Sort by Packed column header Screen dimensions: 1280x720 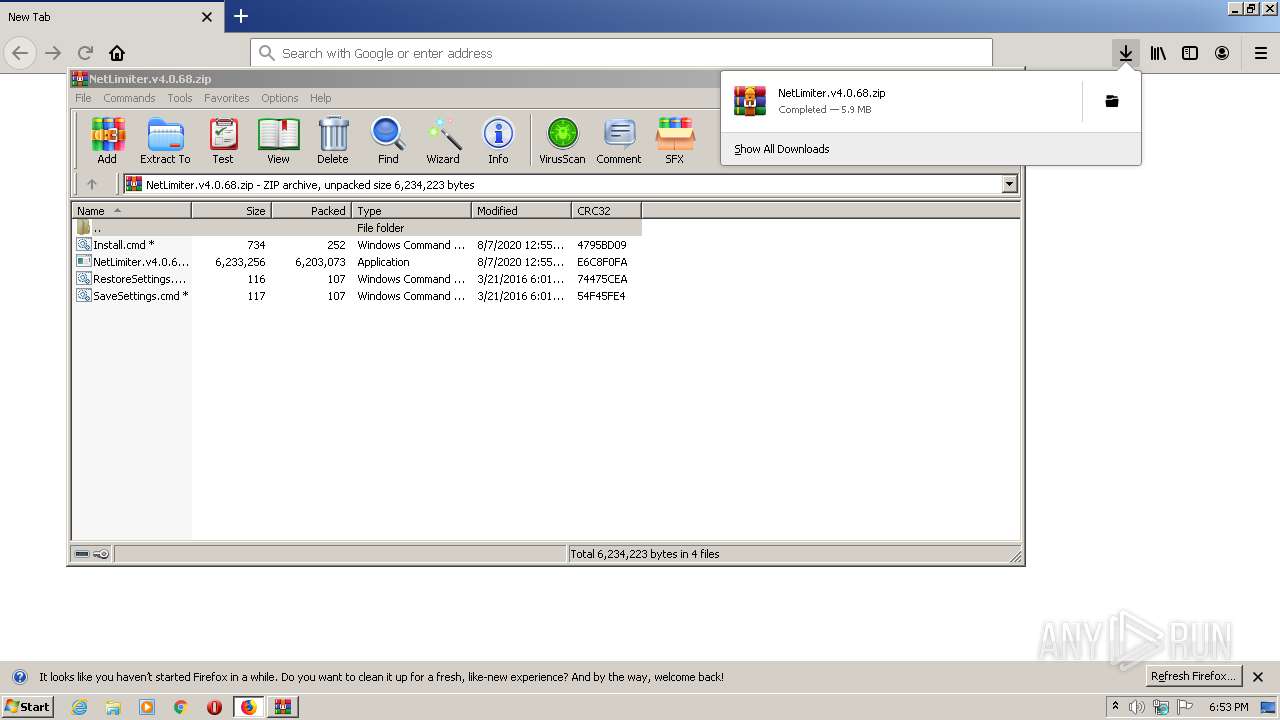pyautogui.click(x=311, y=211)
